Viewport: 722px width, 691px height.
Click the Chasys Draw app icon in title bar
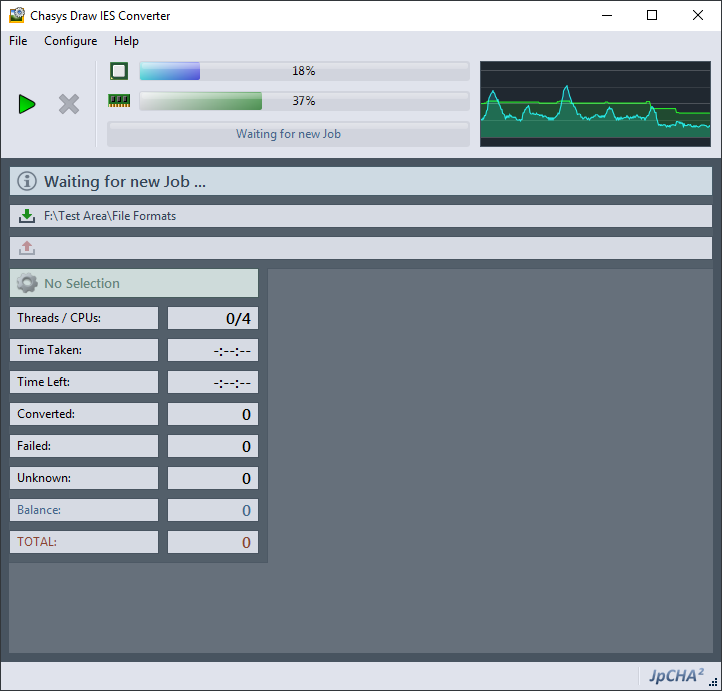(x=17, y=16)
